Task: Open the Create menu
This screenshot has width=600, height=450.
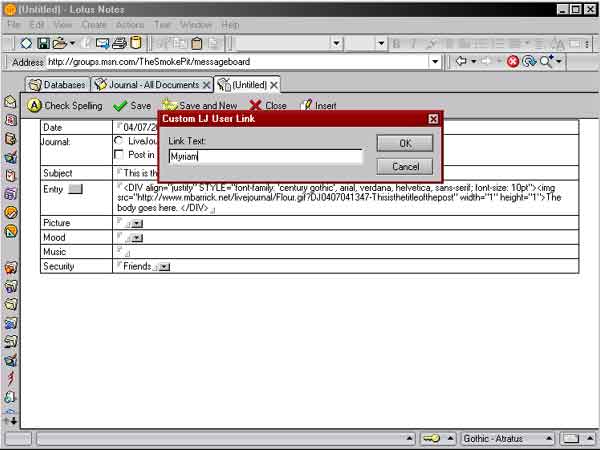Action: [x=94, y=25]
